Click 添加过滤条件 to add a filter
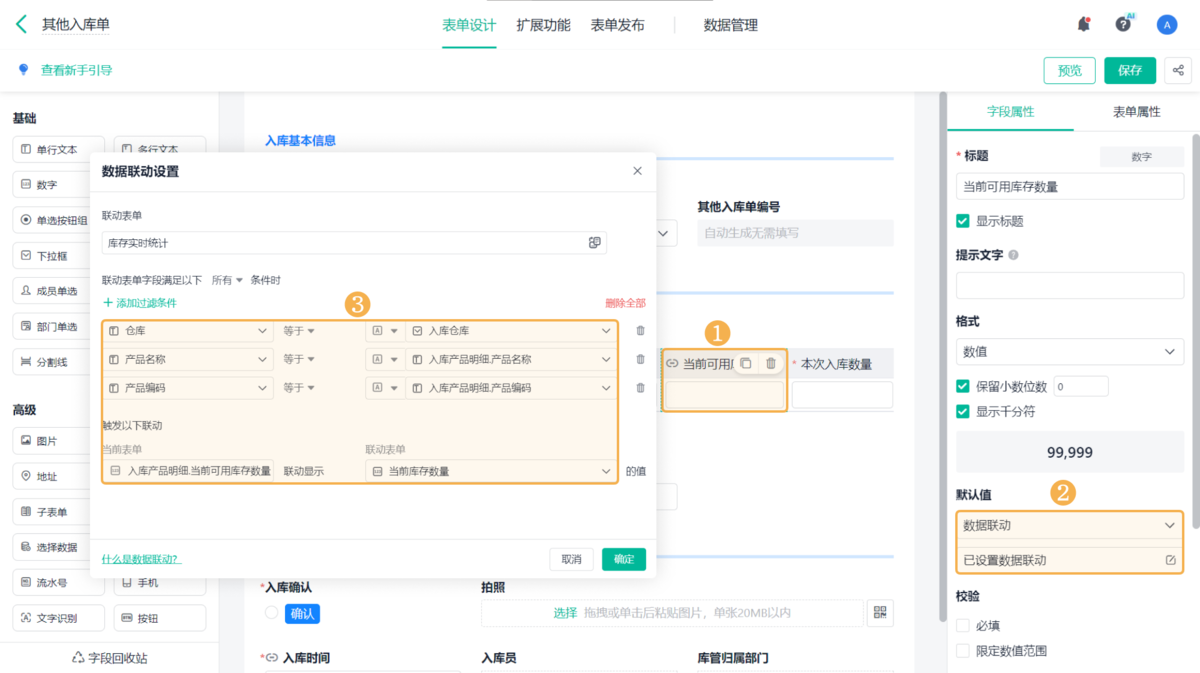 [140, 303]
